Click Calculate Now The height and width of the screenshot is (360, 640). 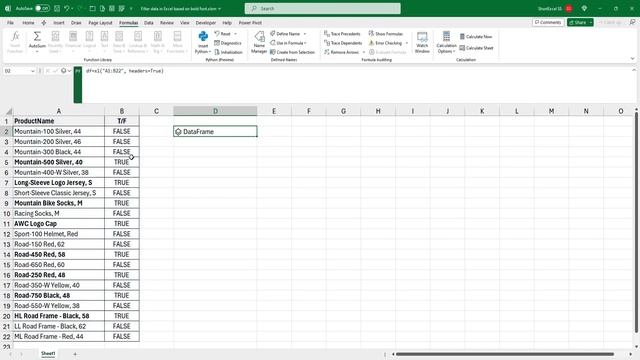[476, 37]
